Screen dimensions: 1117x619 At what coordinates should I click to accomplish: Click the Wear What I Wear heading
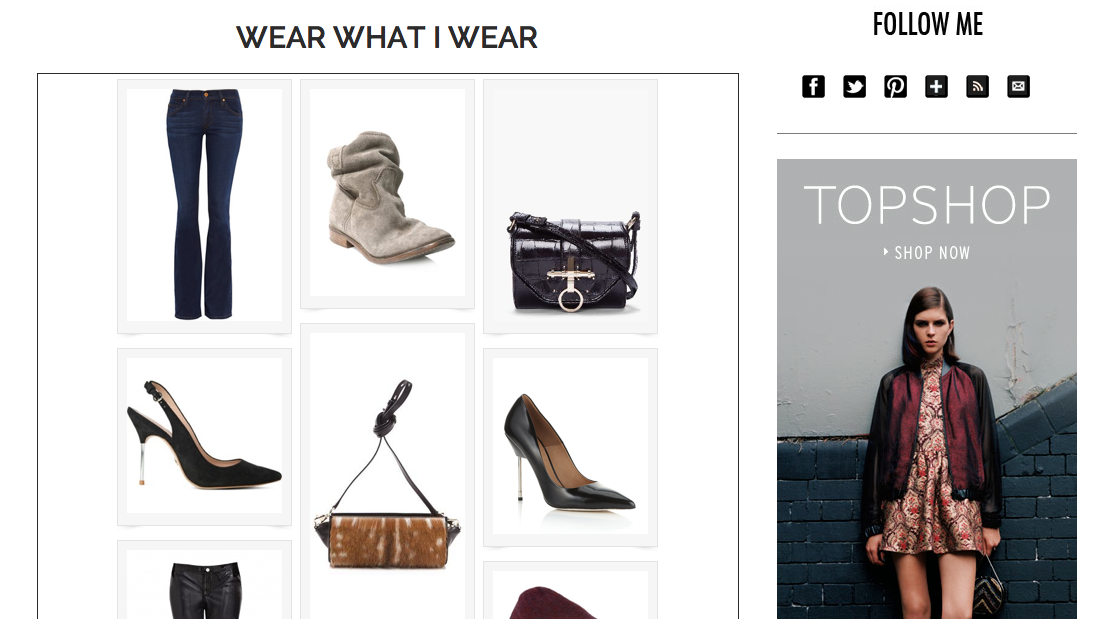coord(387,38)
